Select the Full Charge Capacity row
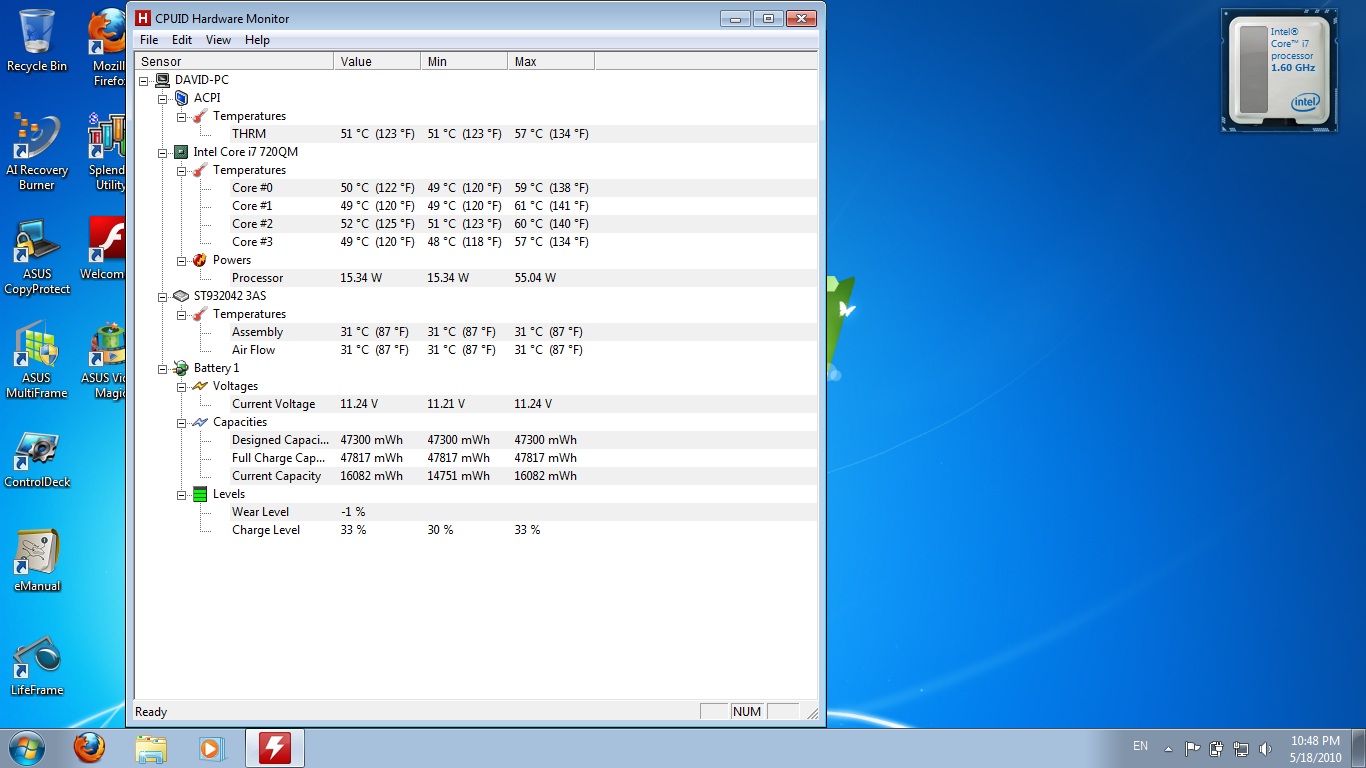Screen dimensions: 1366x768 [x=476, y=458]
